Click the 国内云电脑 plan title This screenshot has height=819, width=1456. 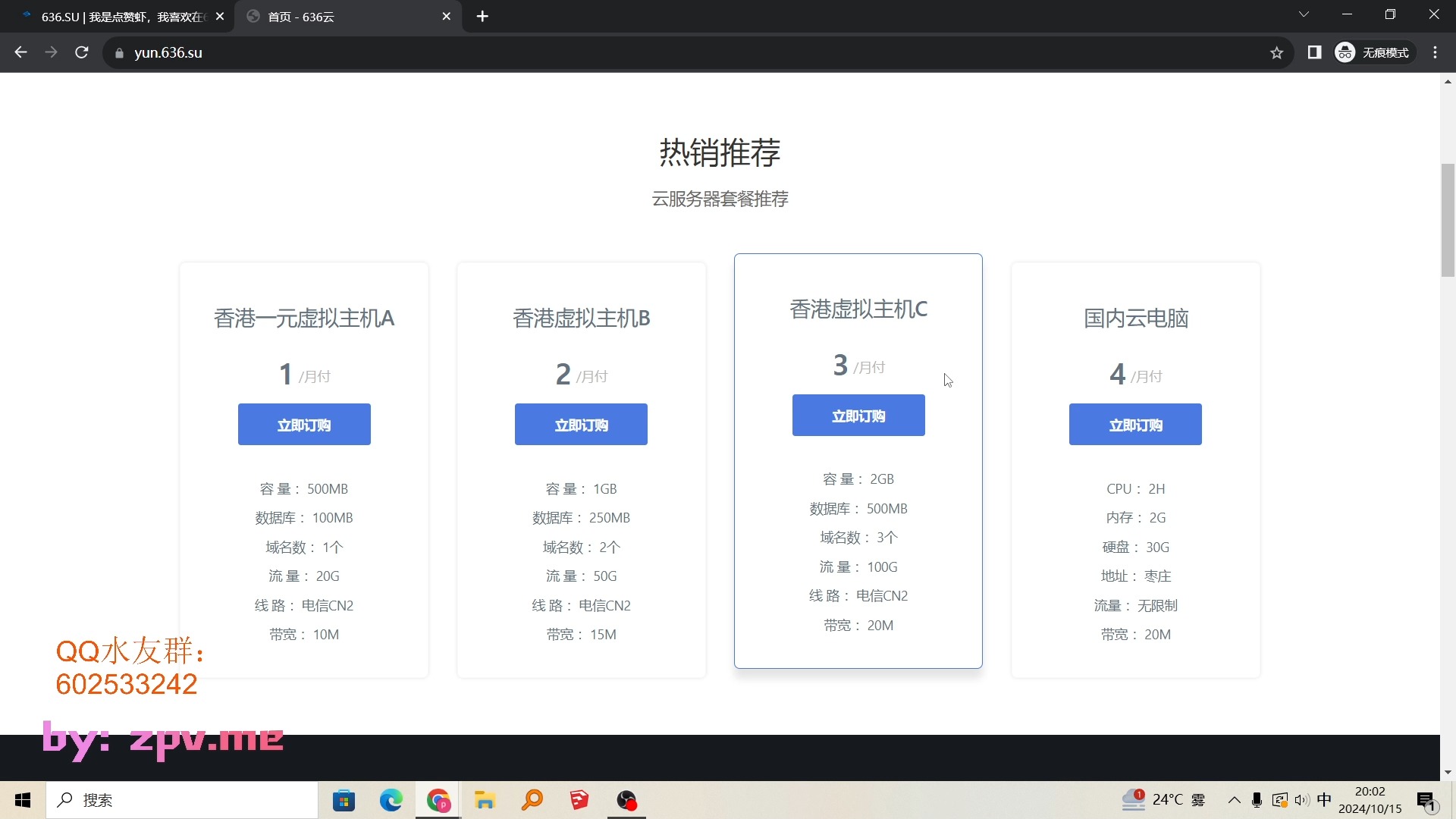pyautogui.click(x=1135, y=318)
